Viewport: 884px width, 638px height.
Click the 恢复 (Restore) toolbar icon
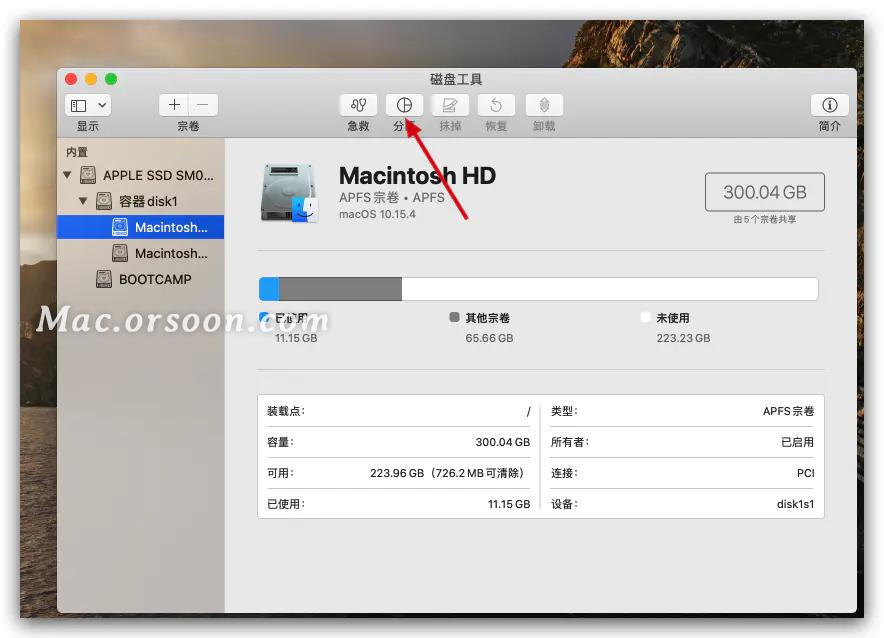click(x=496, y=105)
